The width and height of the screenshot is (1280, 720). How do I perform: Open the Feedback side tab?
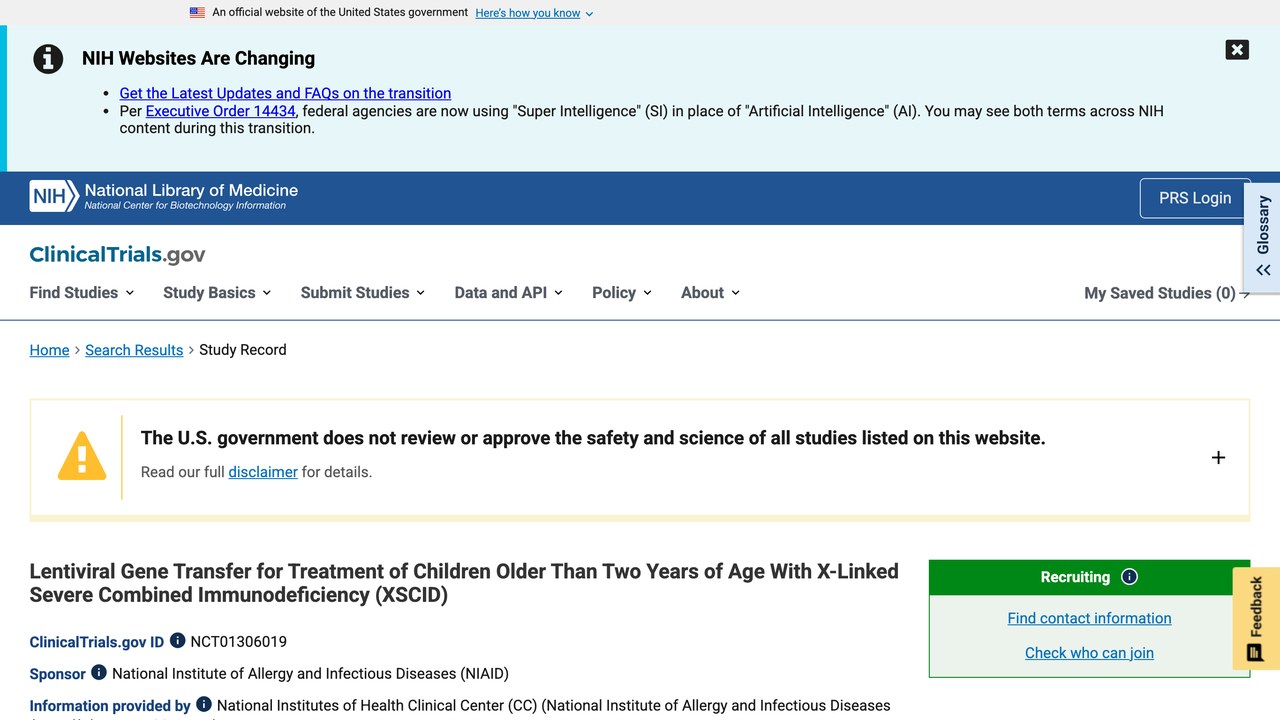pyautogui.click(x=1256, y=618)
